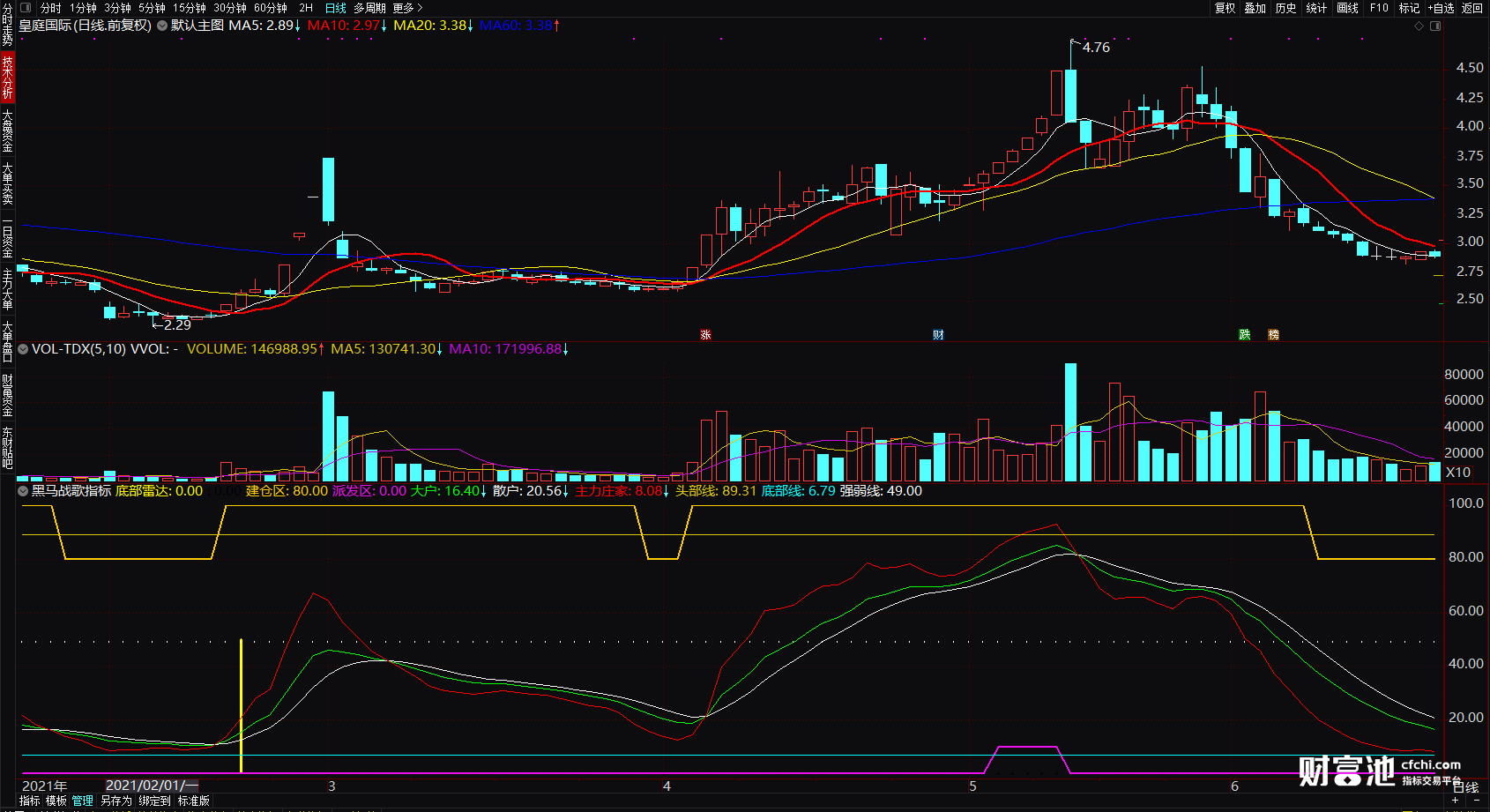The width and height of the screenshot is (1490, 812).
Task: Open the 多周期 multi-period view
Action: (369, 8)
